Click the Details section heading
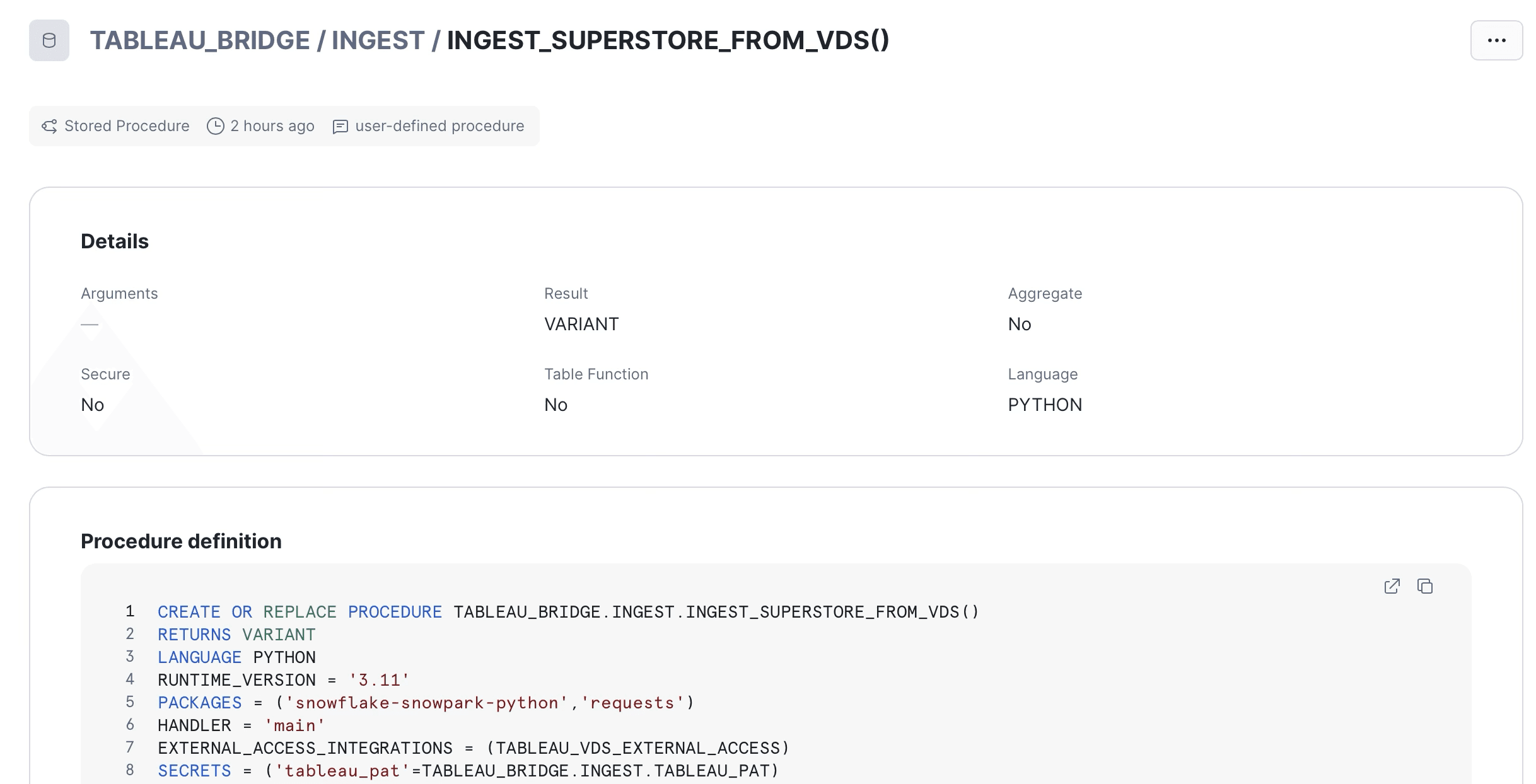 point(115,241)
